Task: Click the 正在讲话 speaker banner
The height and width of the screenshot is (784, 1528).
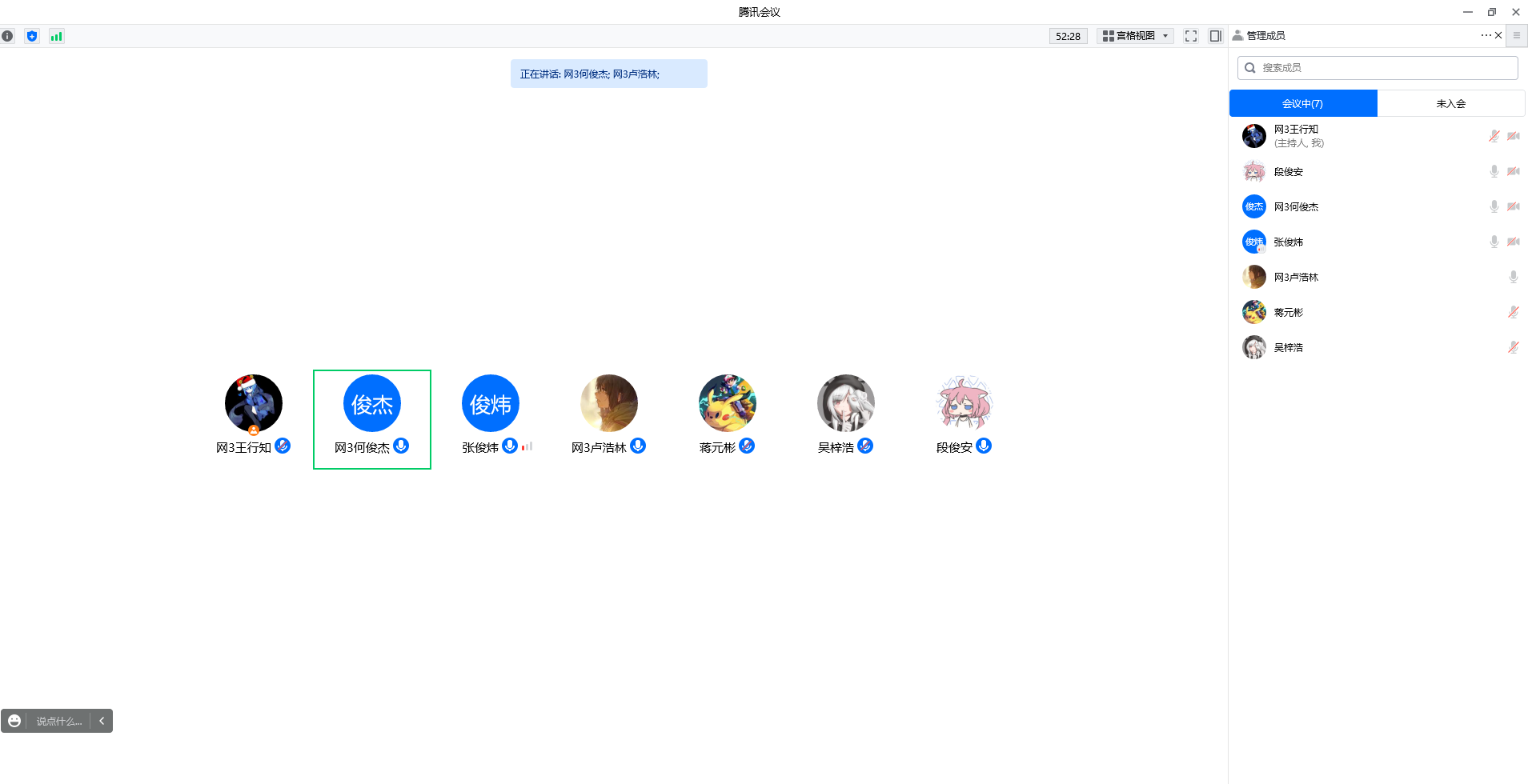Action: pyautogui.click(x=609, y=74)
